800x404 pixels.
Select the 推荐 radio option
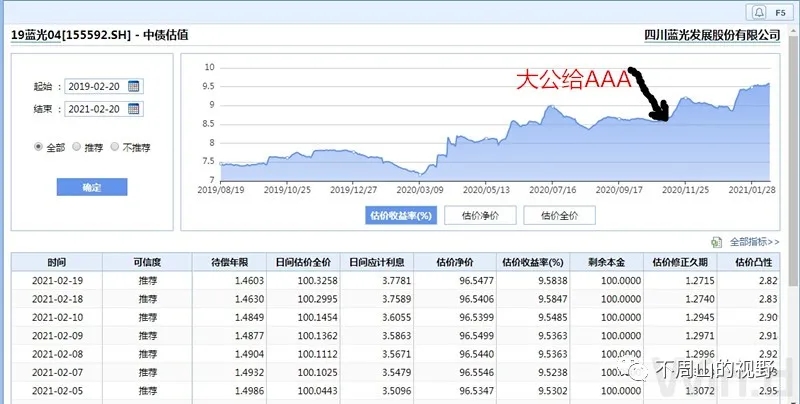click(x=77, y=147)
